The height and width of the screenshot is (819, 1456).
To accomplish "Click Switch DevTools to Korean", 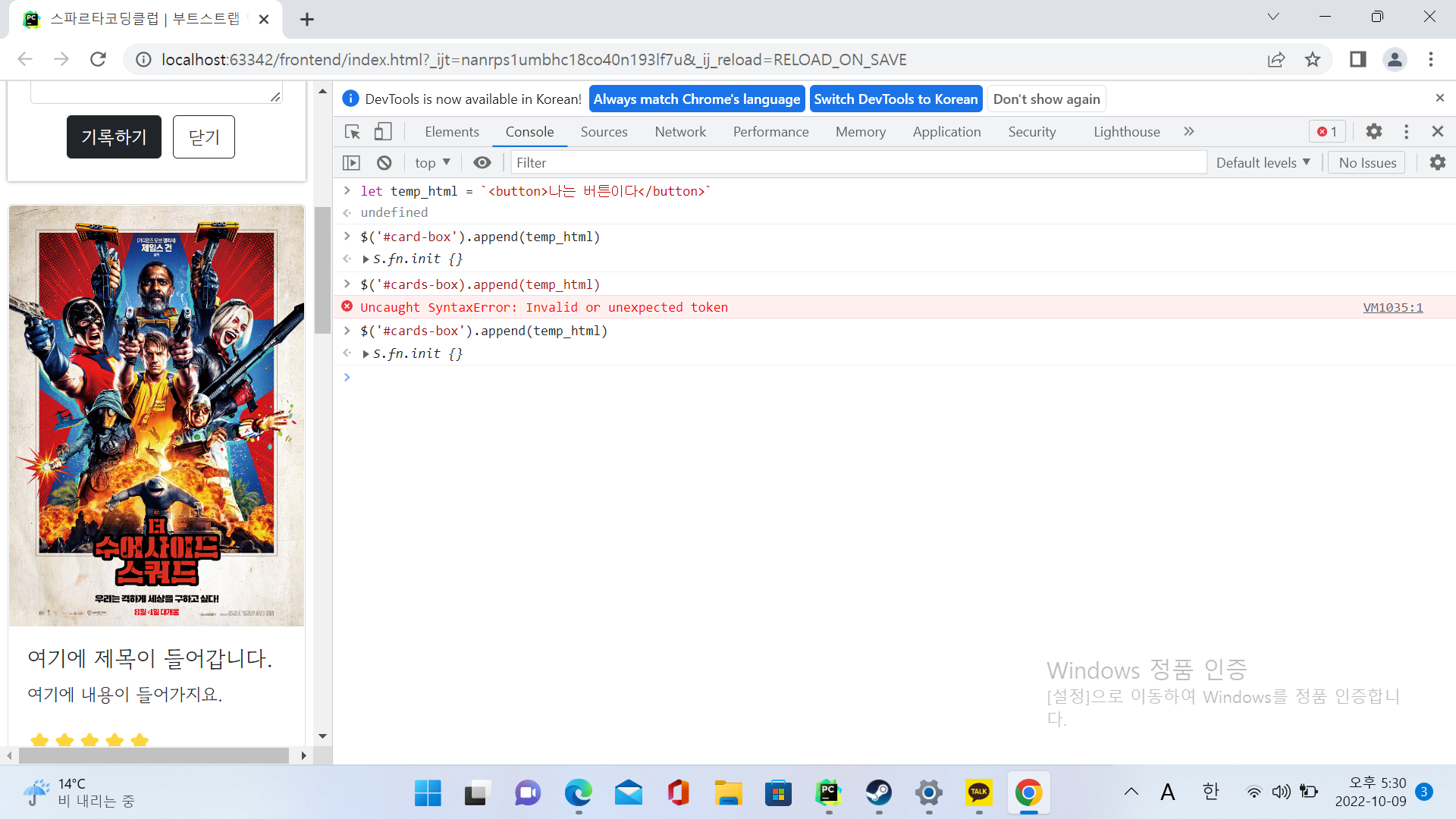I will pyautogui.click(x=896, y=99).
